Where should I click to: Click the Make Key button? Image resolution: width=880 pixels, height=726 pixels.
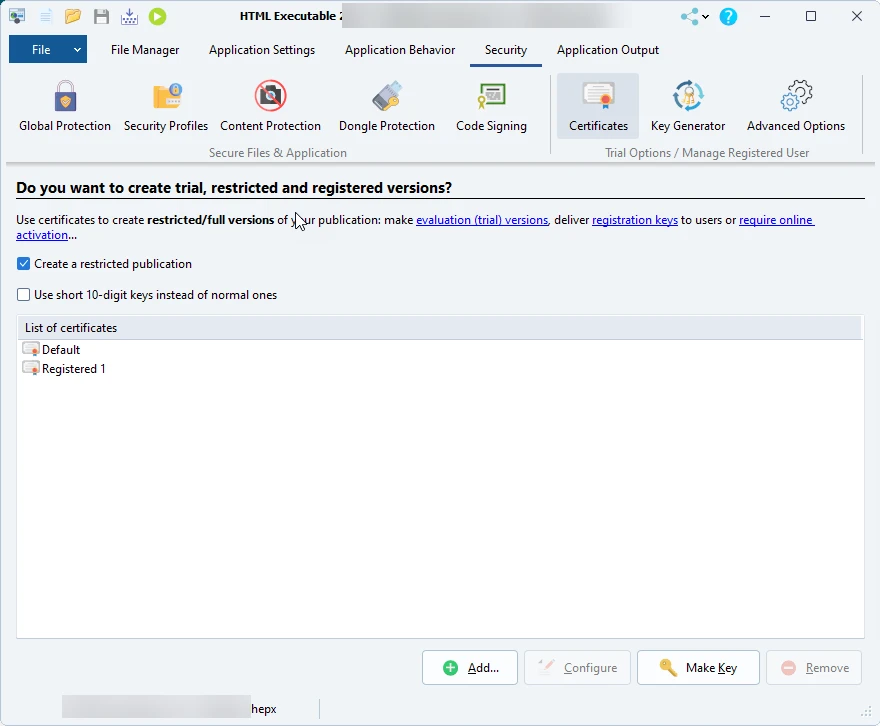click(x=698, y=667)
